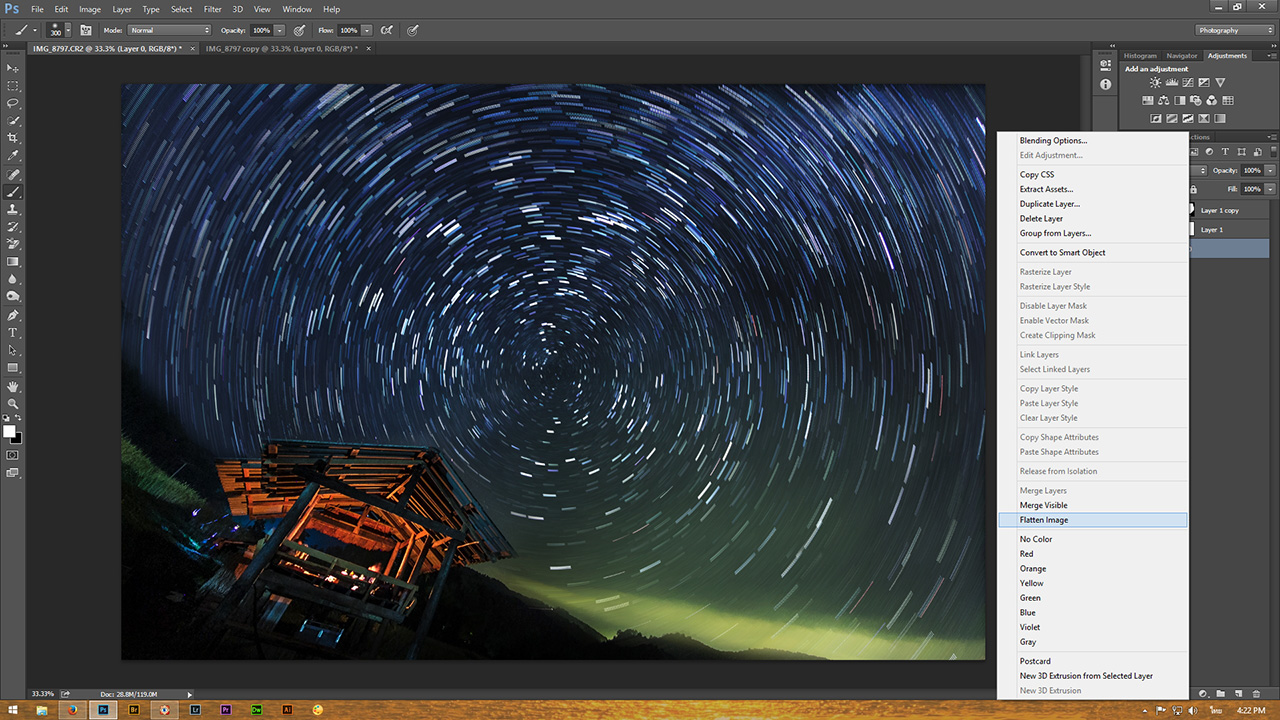
Task: Select the Lasso tool
Action: coord(13,103)
